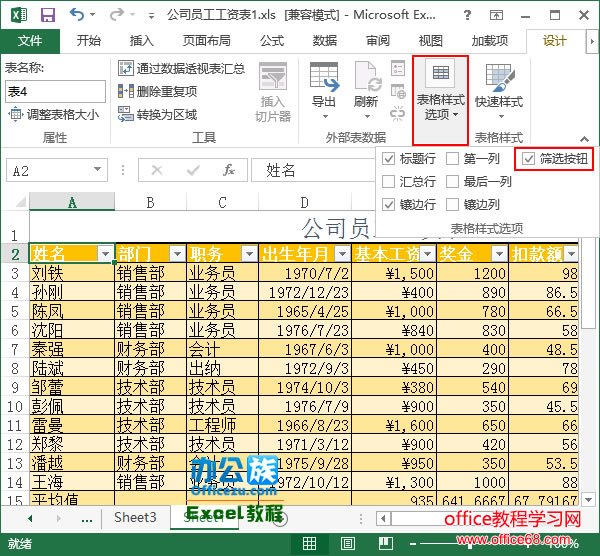Enable the 汇总行 (Total Row) checkbox

point(389,181)
